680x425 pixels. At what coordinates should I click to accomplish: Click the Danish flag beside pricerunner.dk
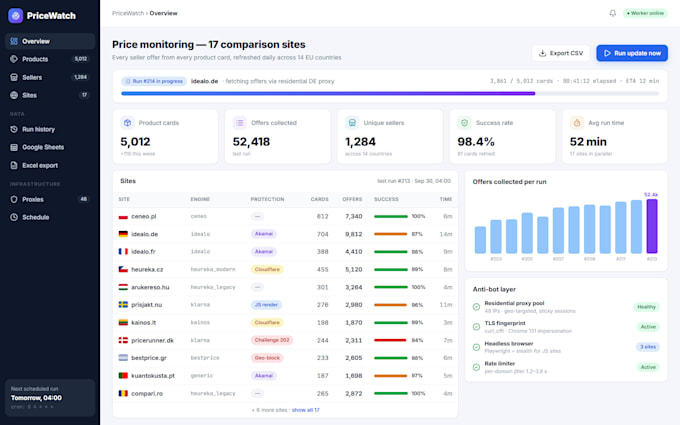(123, 340)
